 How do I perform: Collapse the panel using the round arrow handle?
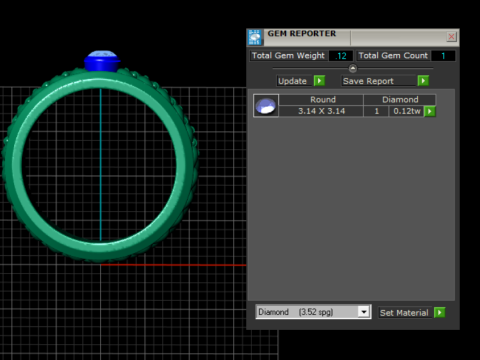click(353, 68)
